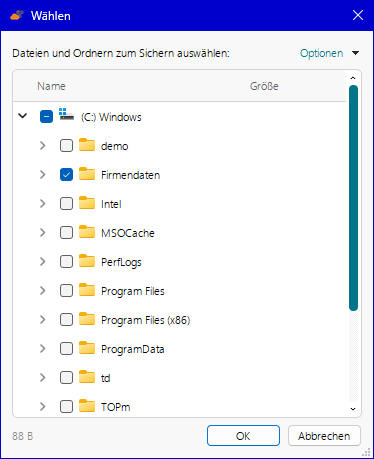Check the Program Files folder checkbox
The width and height of the screenshot is (374, 459).
tap(66, 291)
